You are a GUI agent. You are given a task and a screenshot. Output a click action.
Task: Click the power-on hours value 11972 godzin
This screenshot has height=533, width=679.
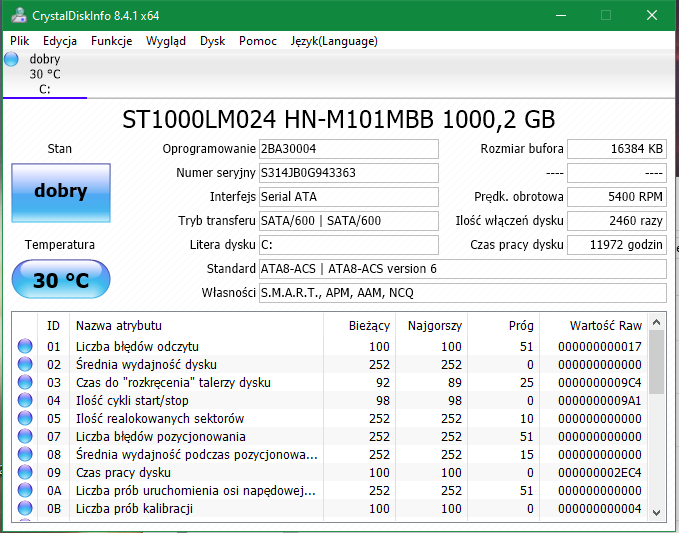coord(617,245)
